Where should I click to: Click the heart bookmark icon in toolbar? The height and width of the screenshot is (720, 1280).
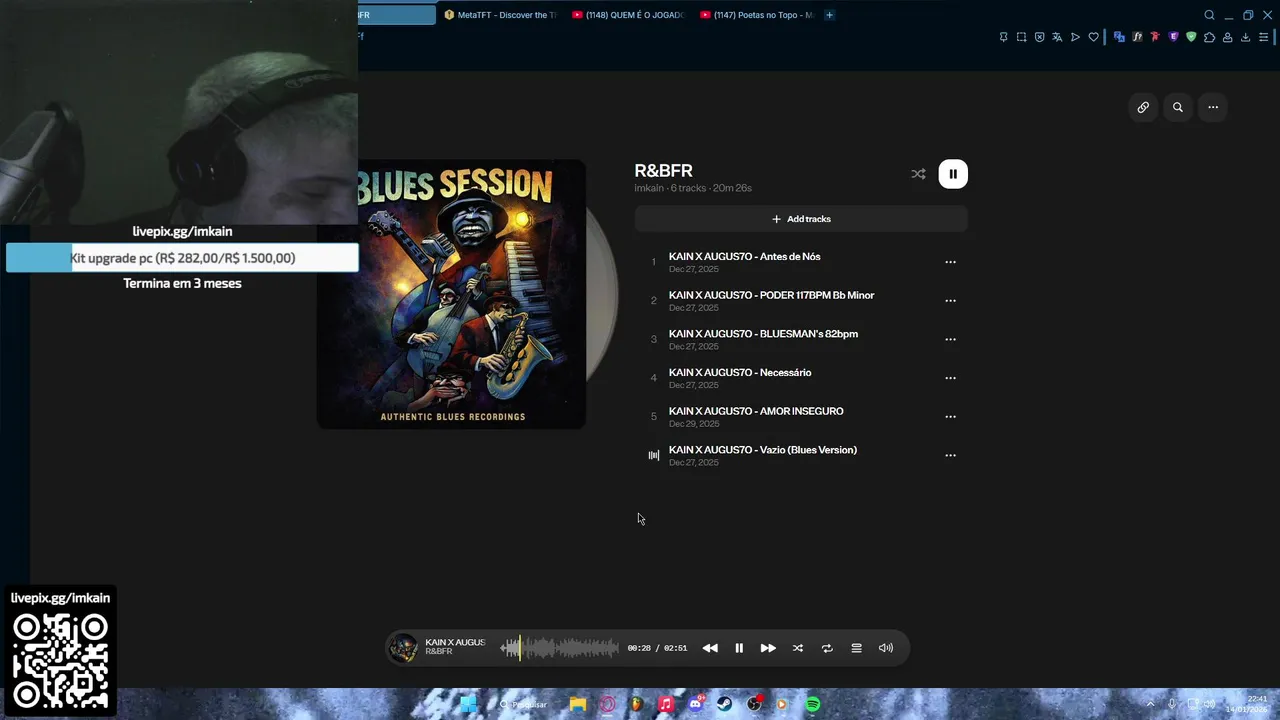click(x=1093, y=37)
